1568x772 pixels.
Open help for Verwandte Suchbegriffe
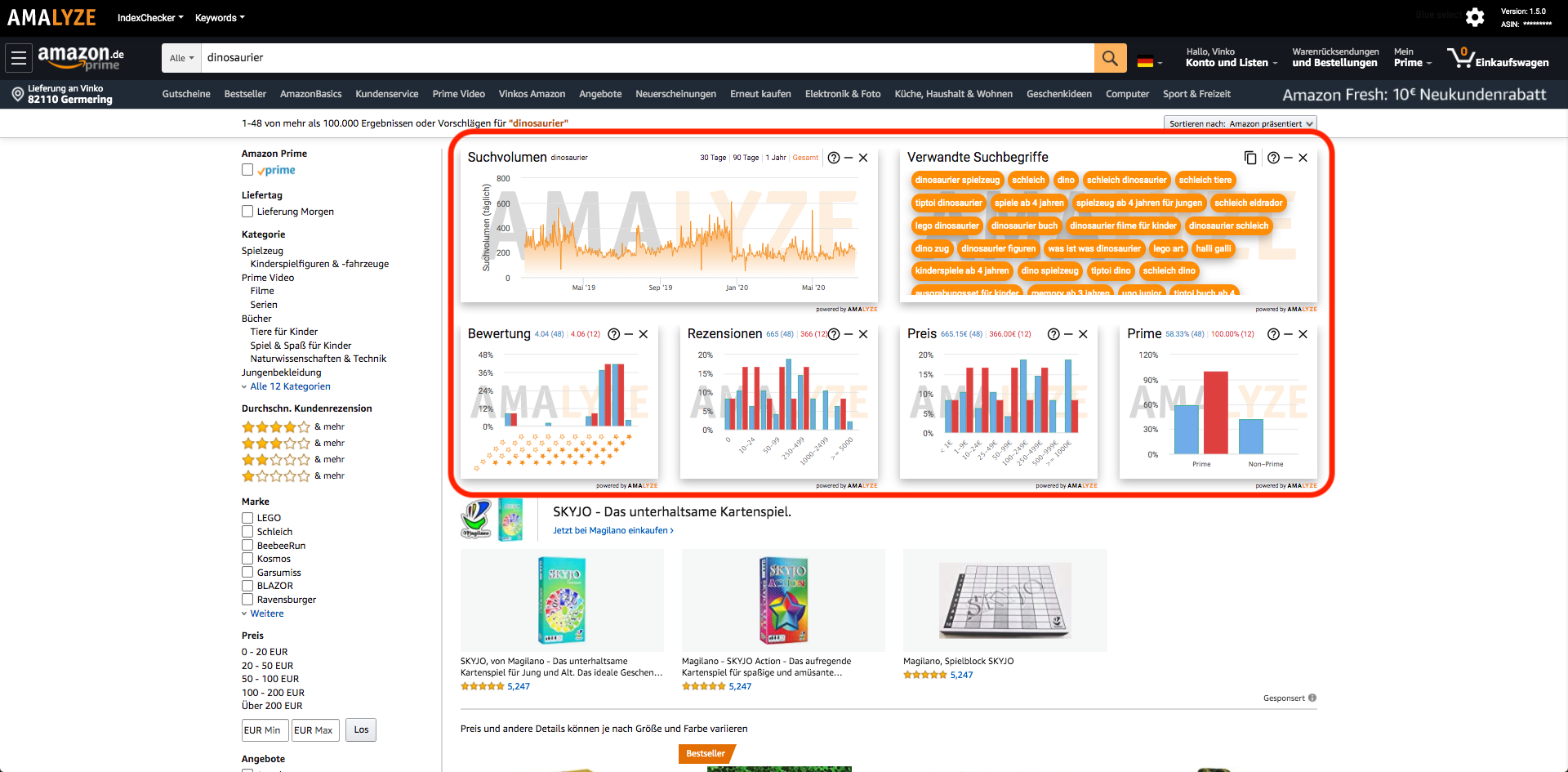click(1273, 158)
